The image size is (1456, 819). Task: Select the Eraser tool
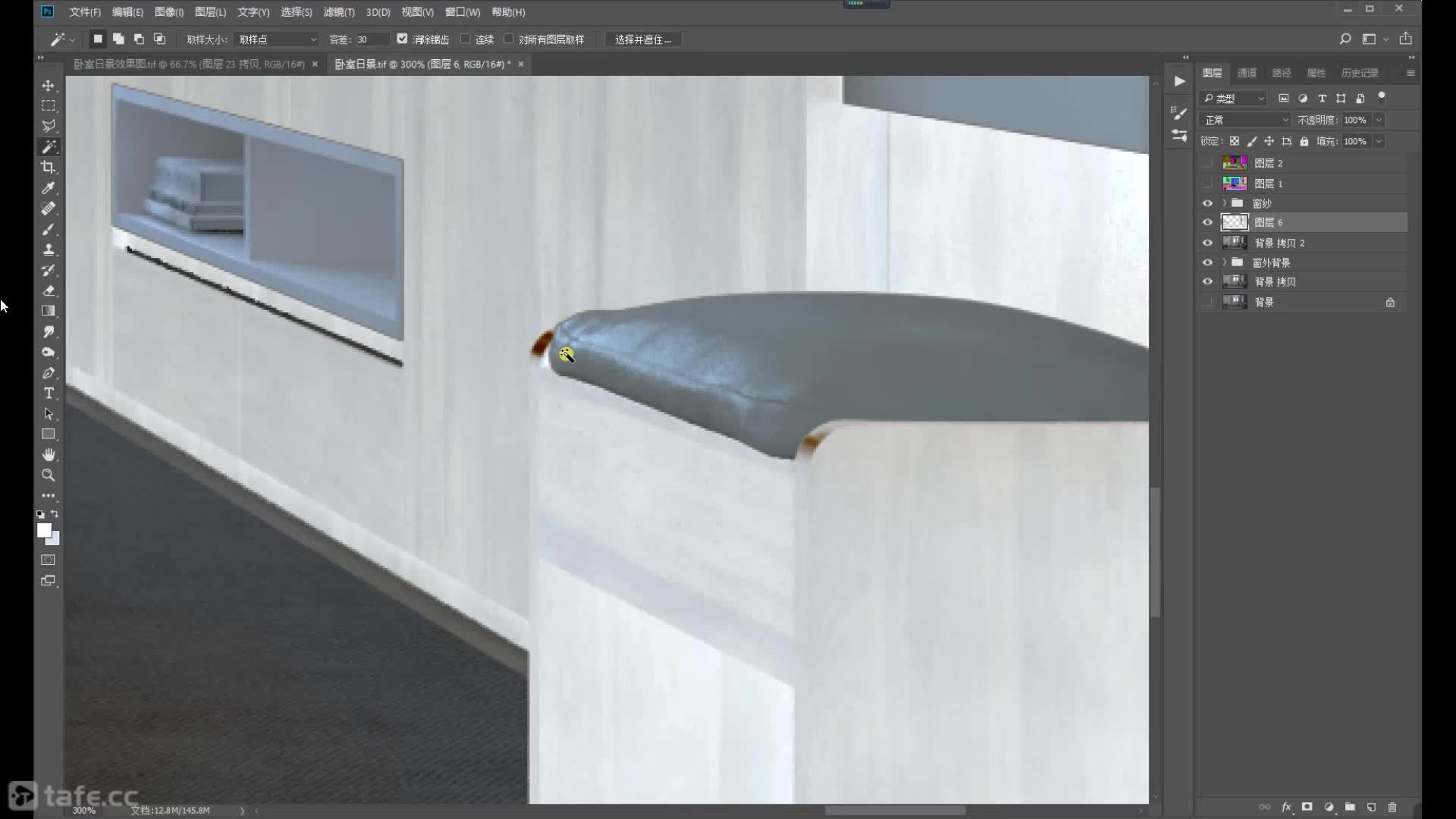tap(49, 290)
